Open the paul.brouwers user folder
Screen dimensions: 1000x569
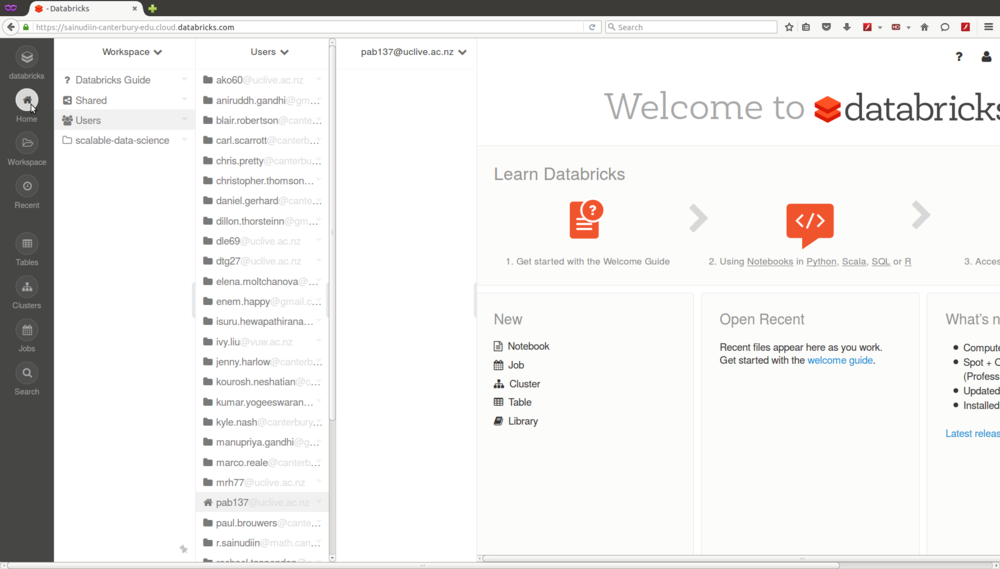click(262, 523)
